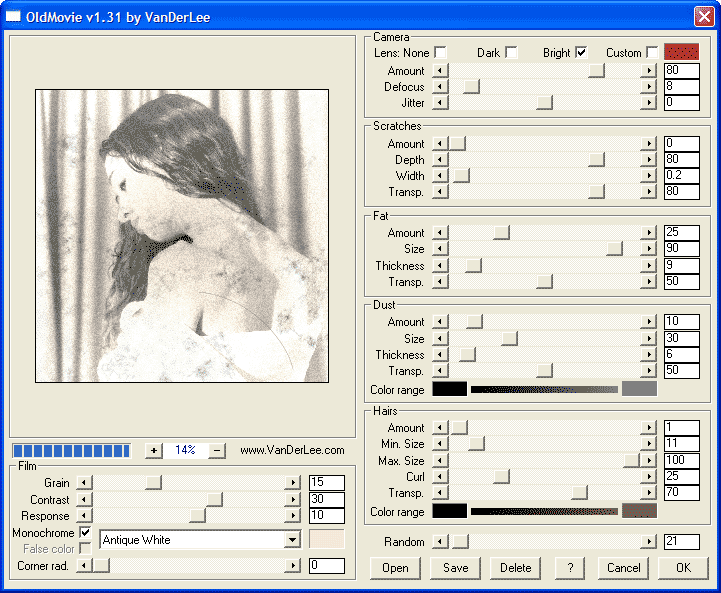
Task: Click right arrow of Camera Amount slider
Action: pyautogui.click(x=649, y=71)
